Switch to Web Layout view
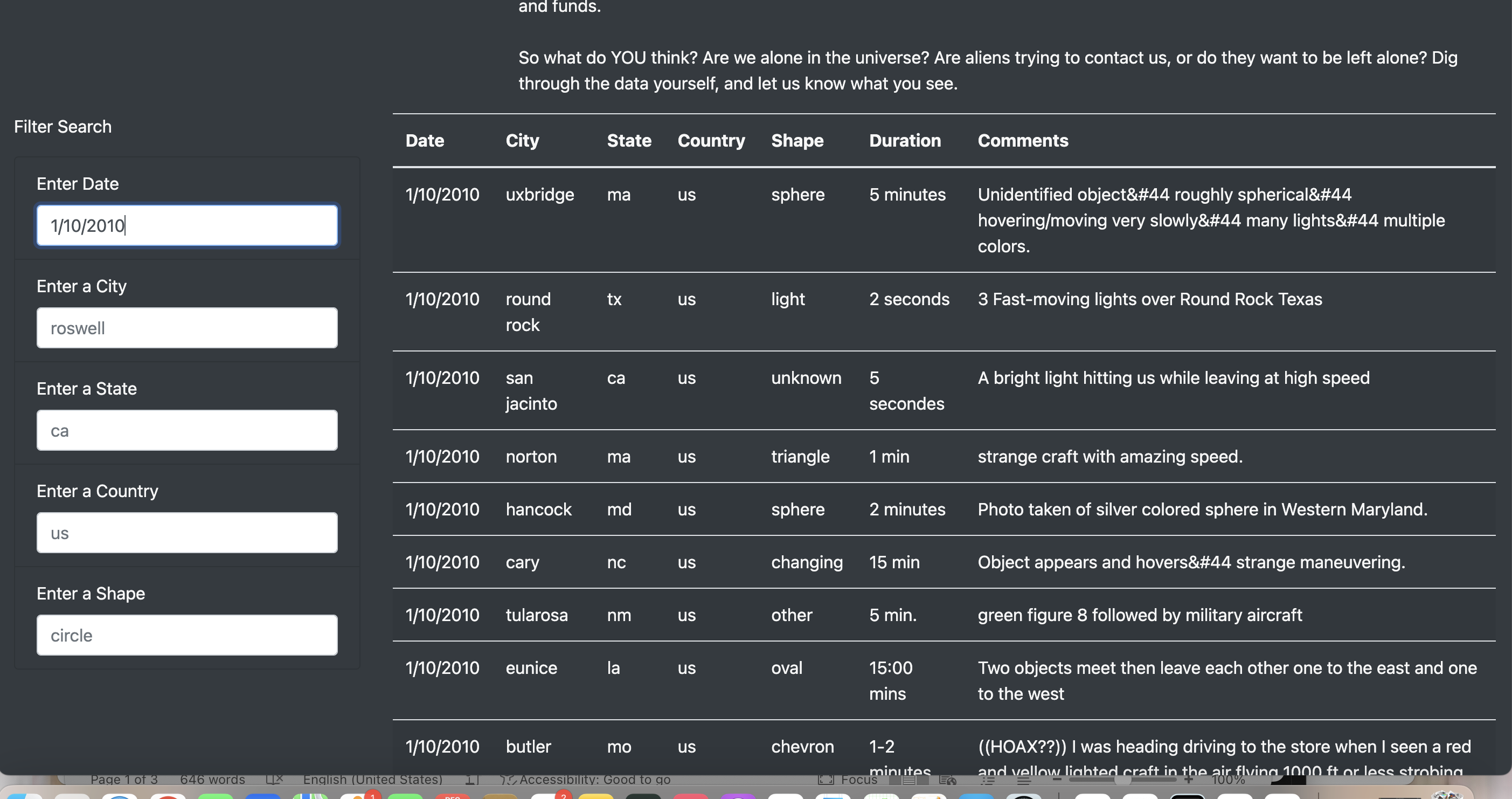 coord(948,780)
